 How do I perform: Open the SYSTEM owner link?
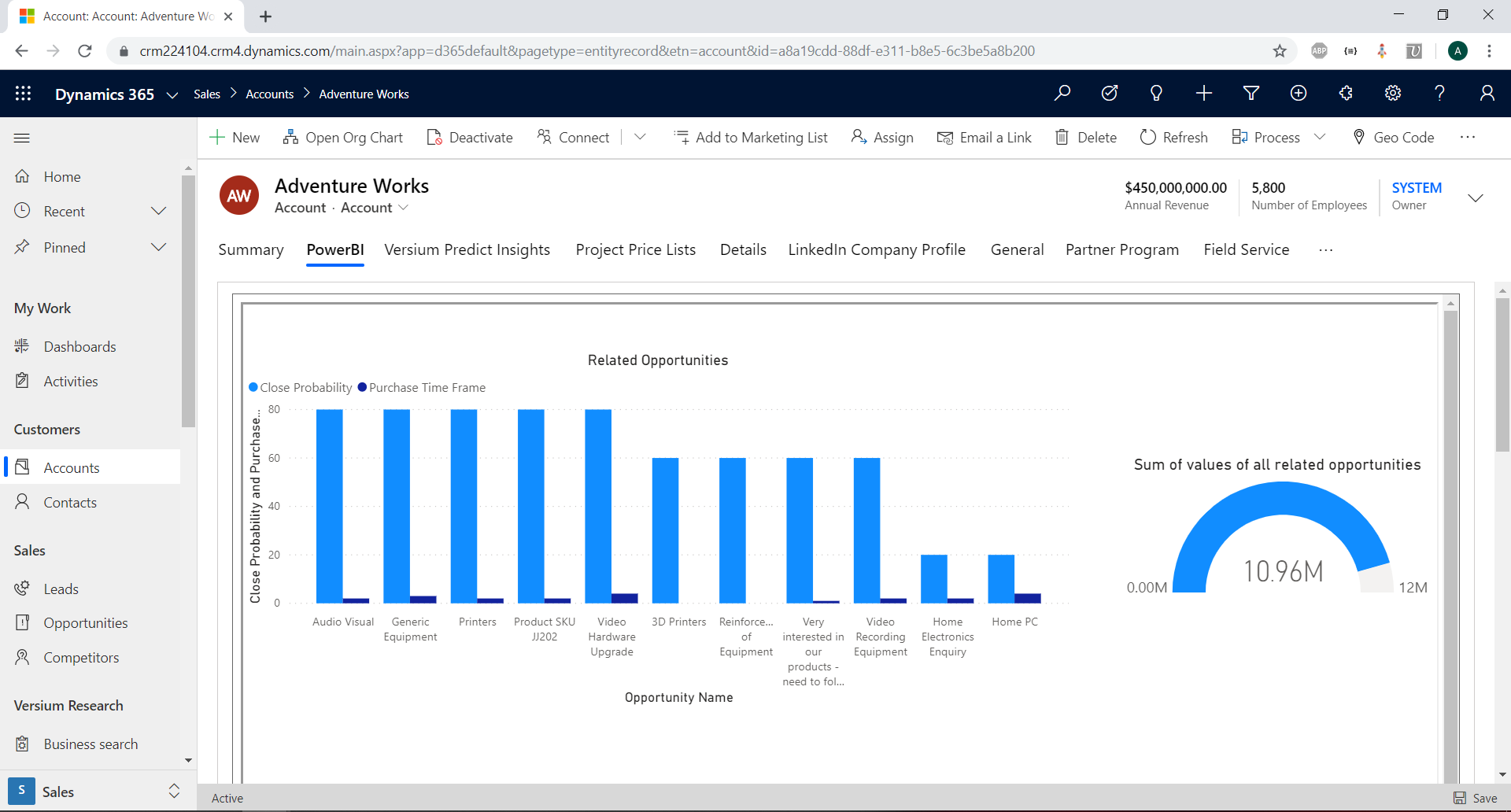tap(1417, 187)
